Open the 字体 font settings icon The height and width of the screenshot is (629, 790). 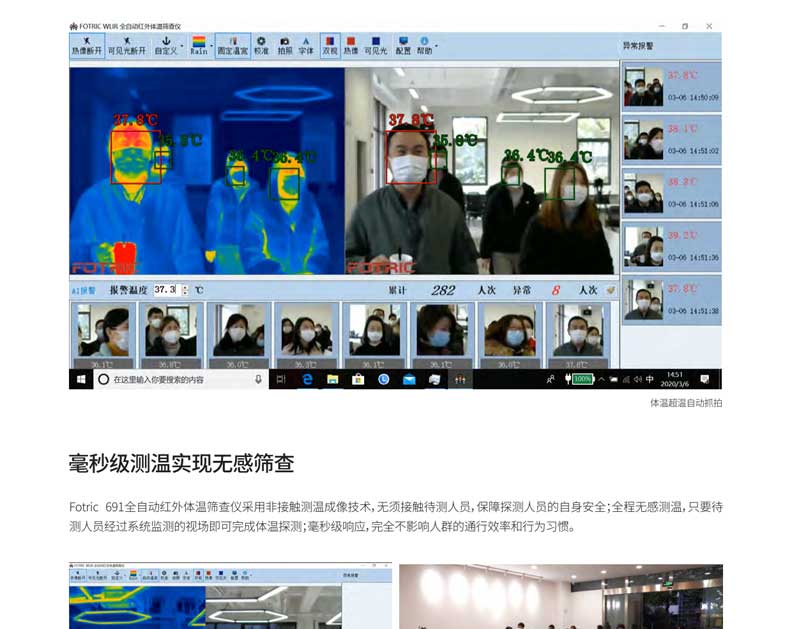306,44
